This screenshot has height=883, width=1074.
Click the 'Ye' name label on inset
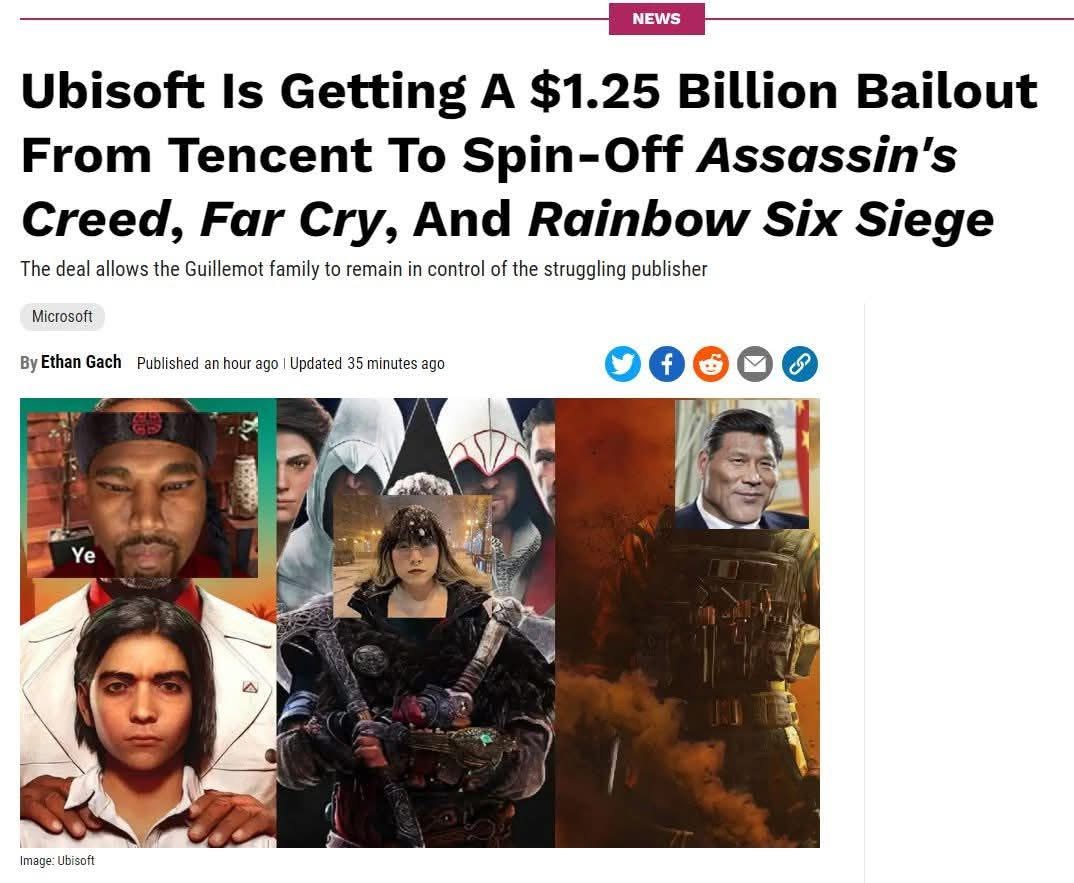click(84, 555)
